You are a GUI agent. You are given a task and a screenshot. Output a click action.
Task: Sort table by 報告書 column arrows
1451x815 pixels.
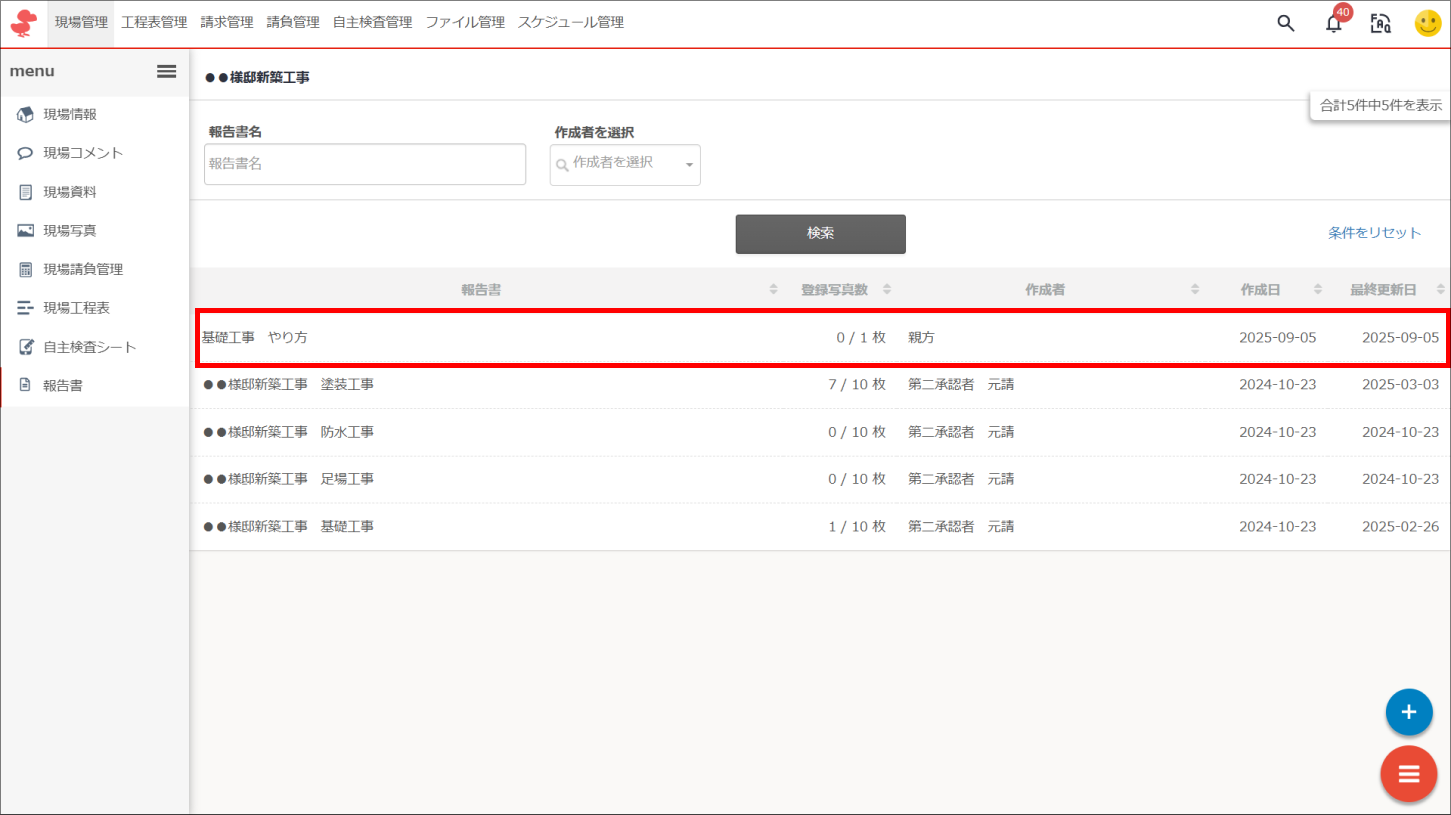click(x=773, y=290)
